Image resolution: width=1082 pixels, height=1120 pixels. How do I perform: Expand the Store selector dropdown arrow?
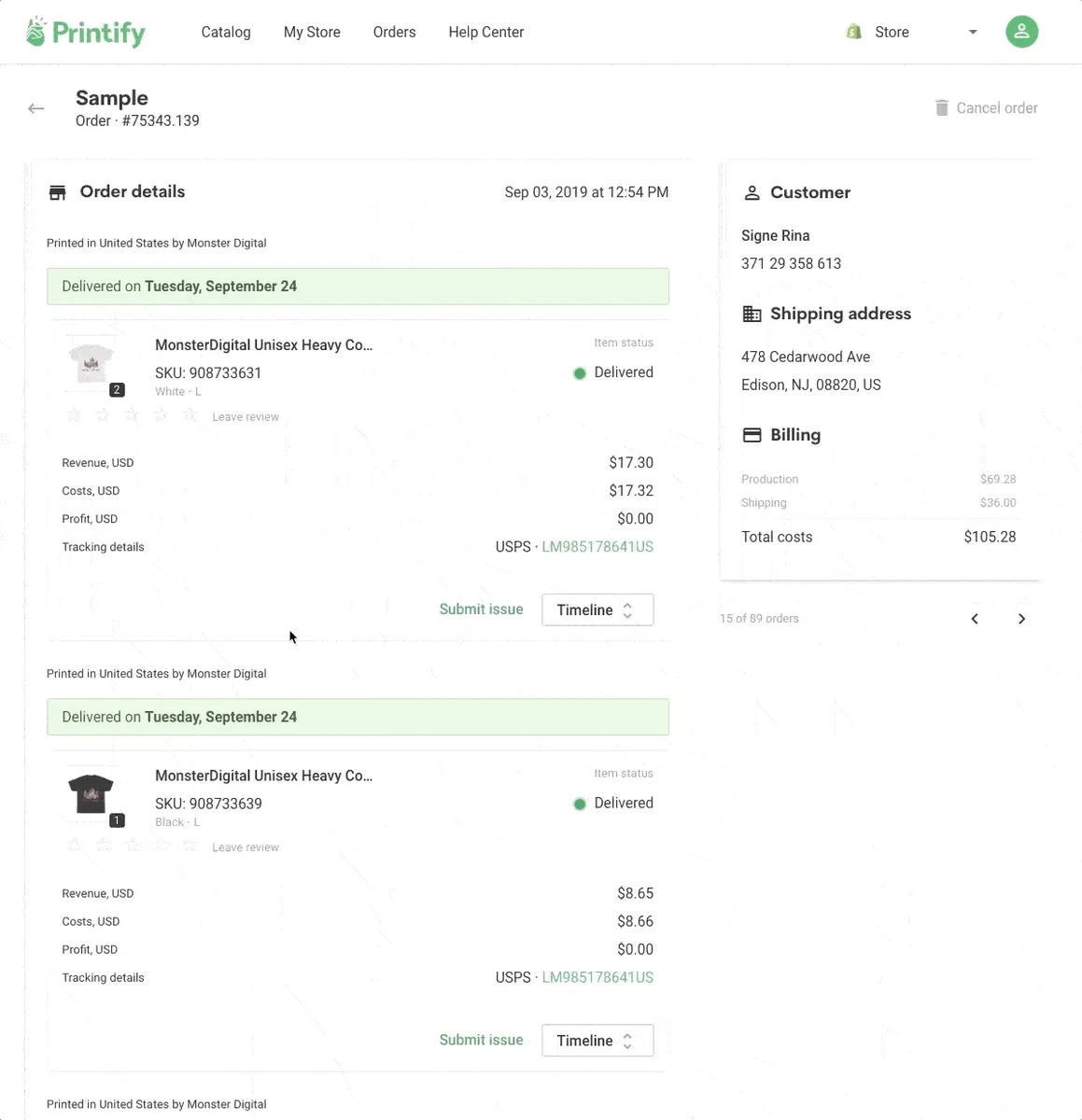[x=973, y=32]
